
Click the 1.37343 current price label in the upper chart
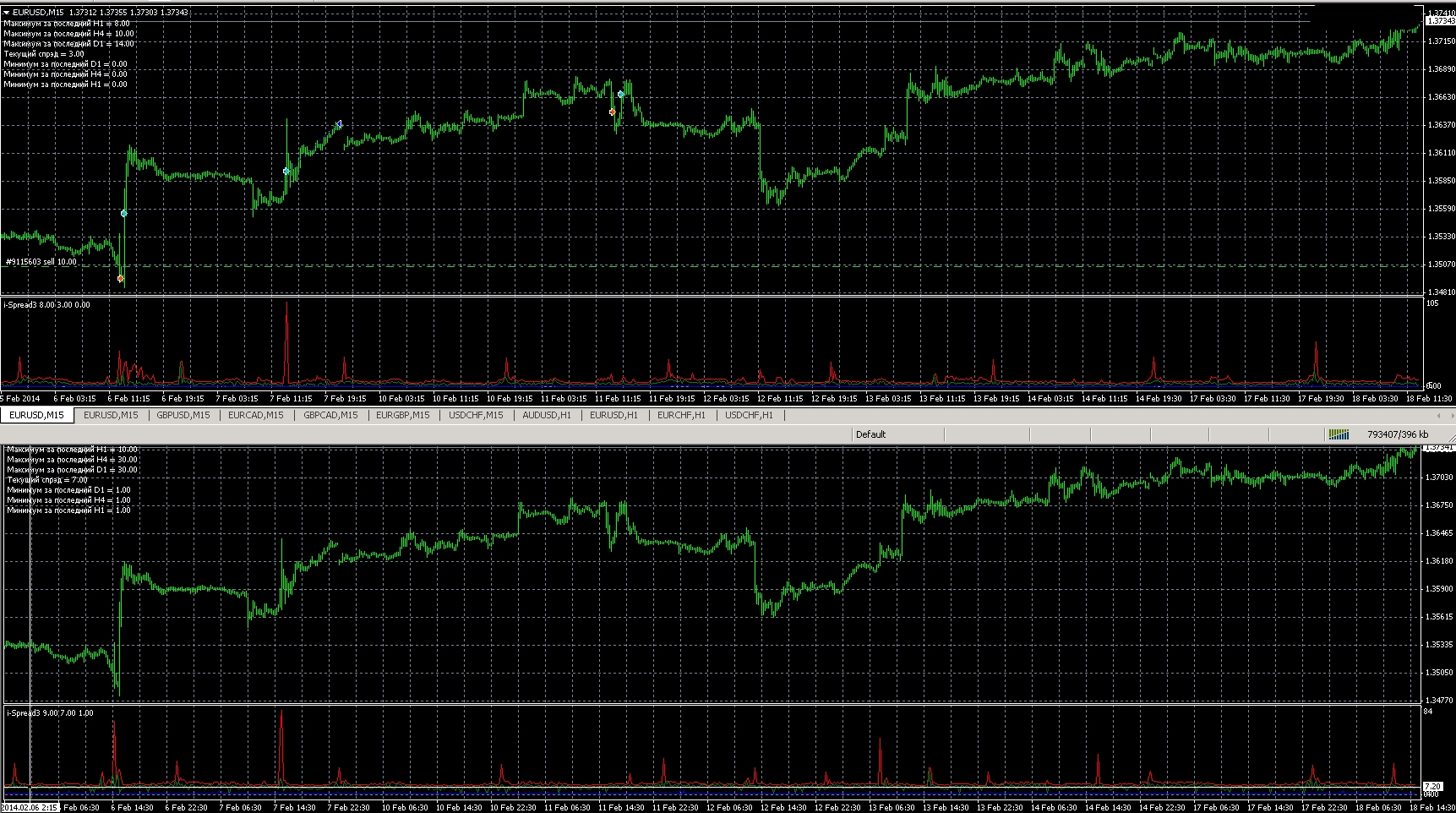click(x=1440, y=20)
